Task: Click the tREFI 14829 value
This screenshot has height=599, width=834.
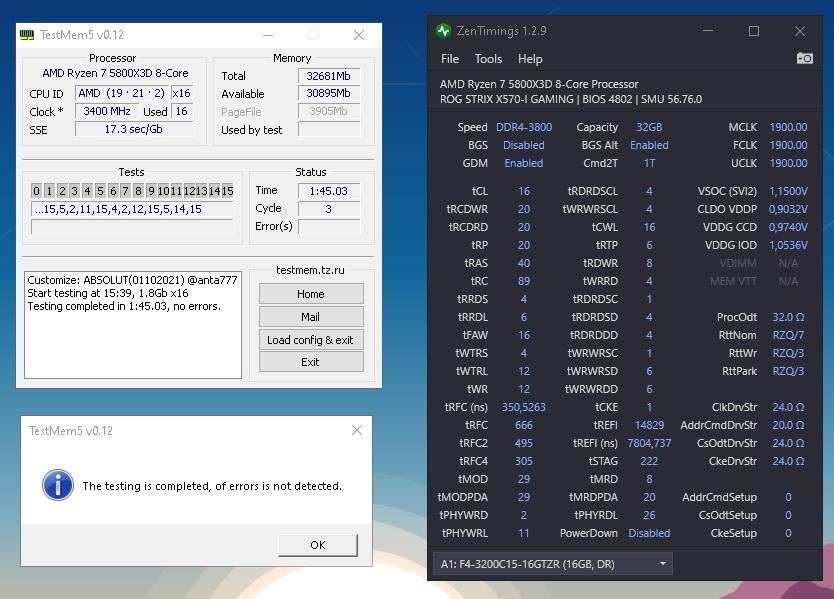Action: click(649, 425)
